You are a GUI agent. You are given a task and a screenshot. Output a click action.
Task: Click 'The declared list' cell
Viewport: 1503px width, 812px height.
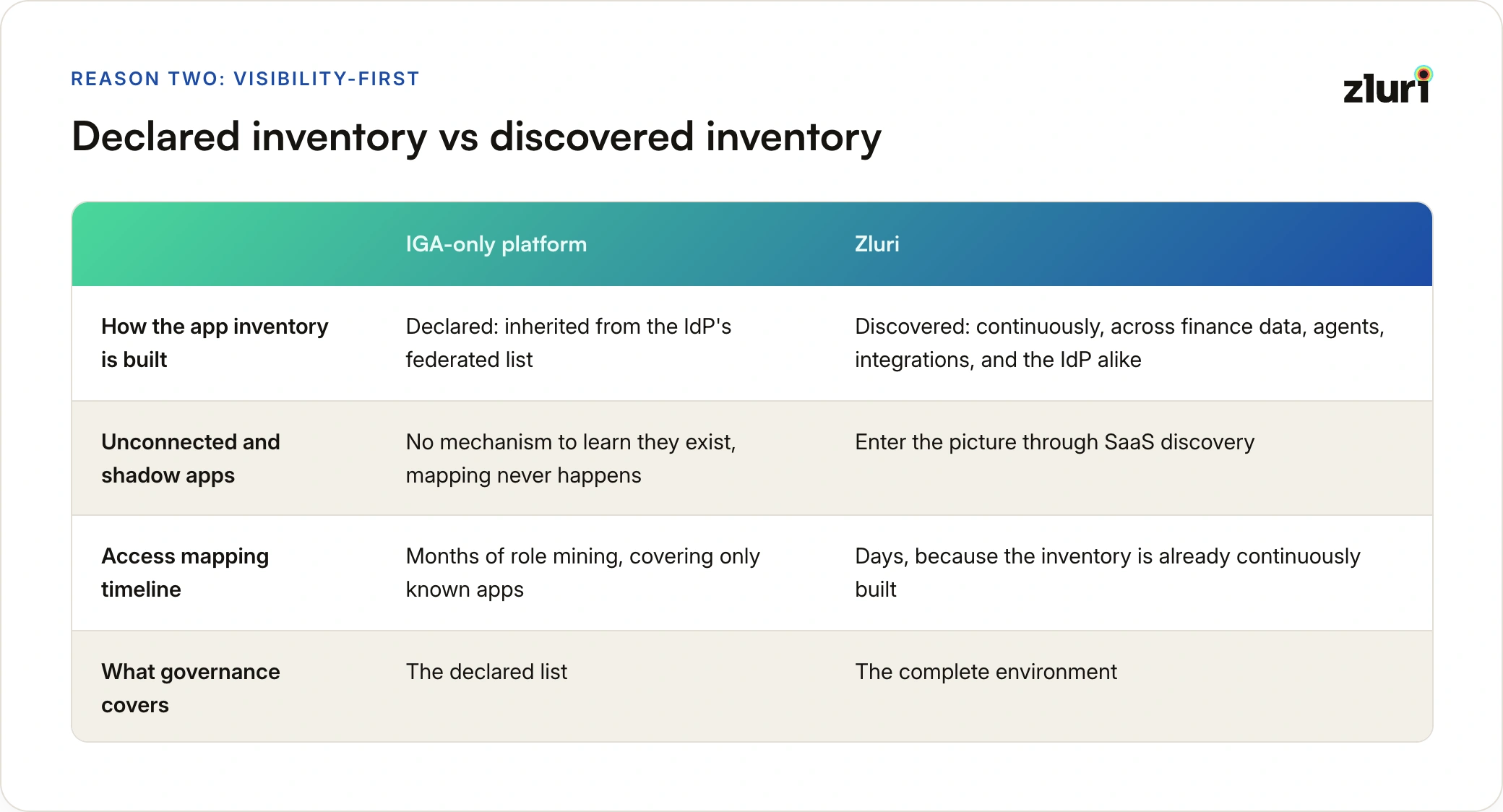tap(486, 672)
